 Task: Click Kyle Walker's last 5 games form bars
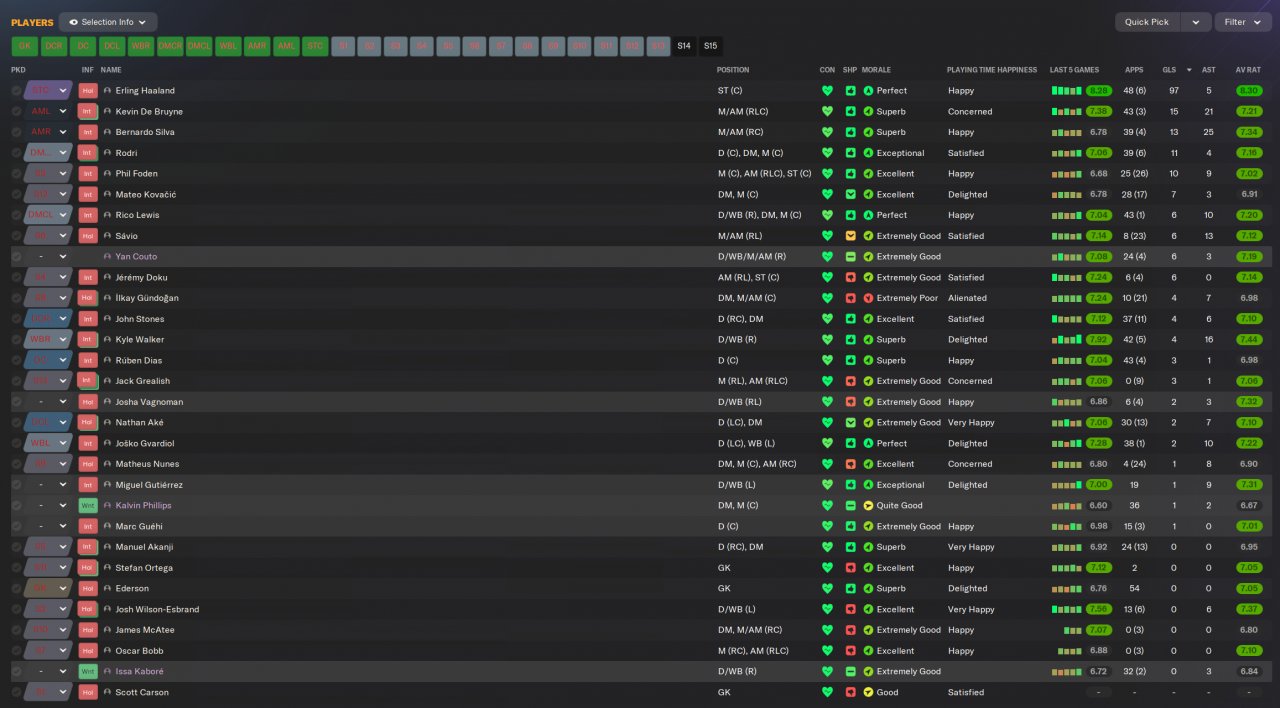click(x=1067, y=340)
